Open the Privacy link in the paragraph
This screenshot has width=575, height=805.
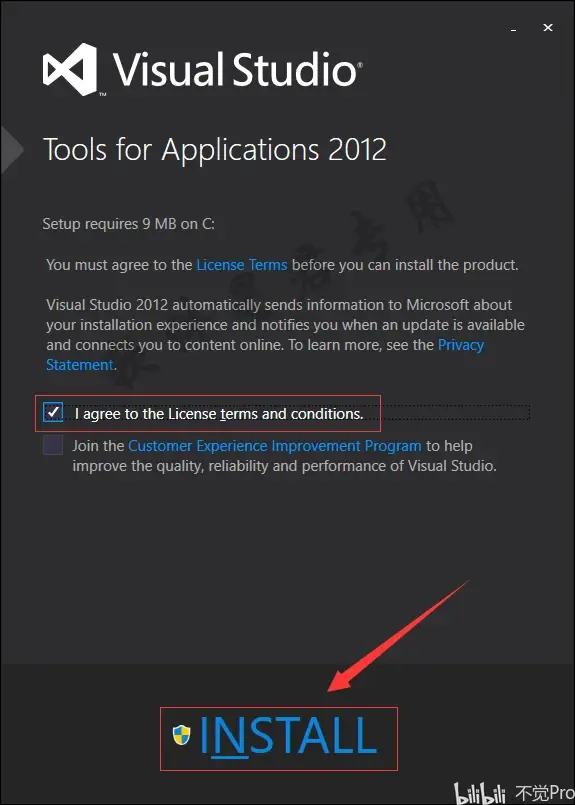click(461, 344)
